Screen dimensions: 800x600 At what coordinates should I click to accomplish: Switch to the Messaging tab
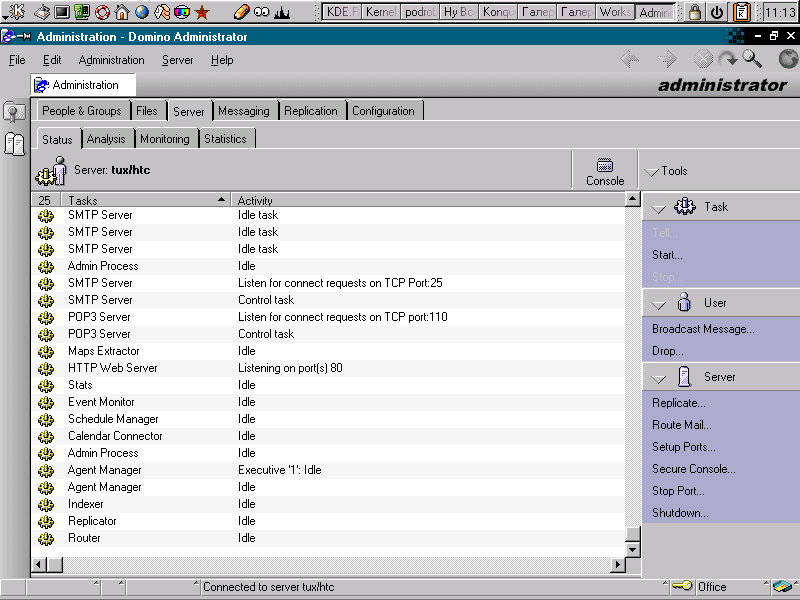click(244, 111)
